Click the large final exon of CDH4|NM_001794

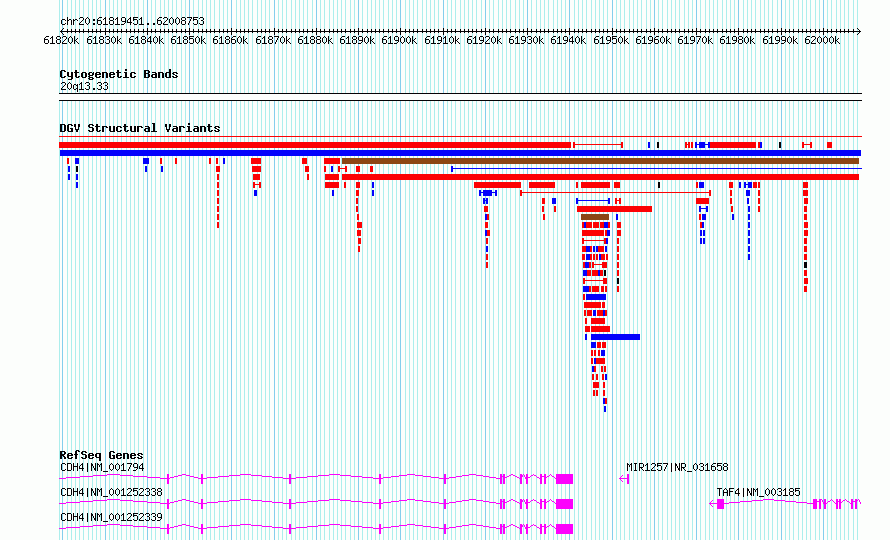coord(564,479)
